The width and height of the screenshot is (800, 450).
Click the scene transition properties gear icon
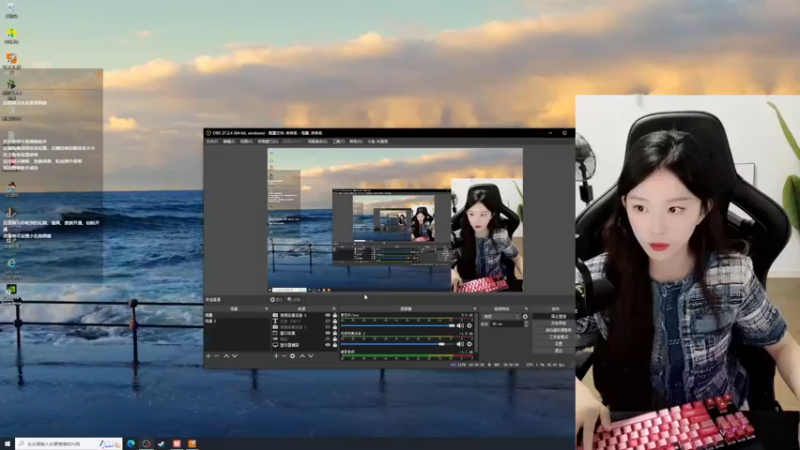525,317
